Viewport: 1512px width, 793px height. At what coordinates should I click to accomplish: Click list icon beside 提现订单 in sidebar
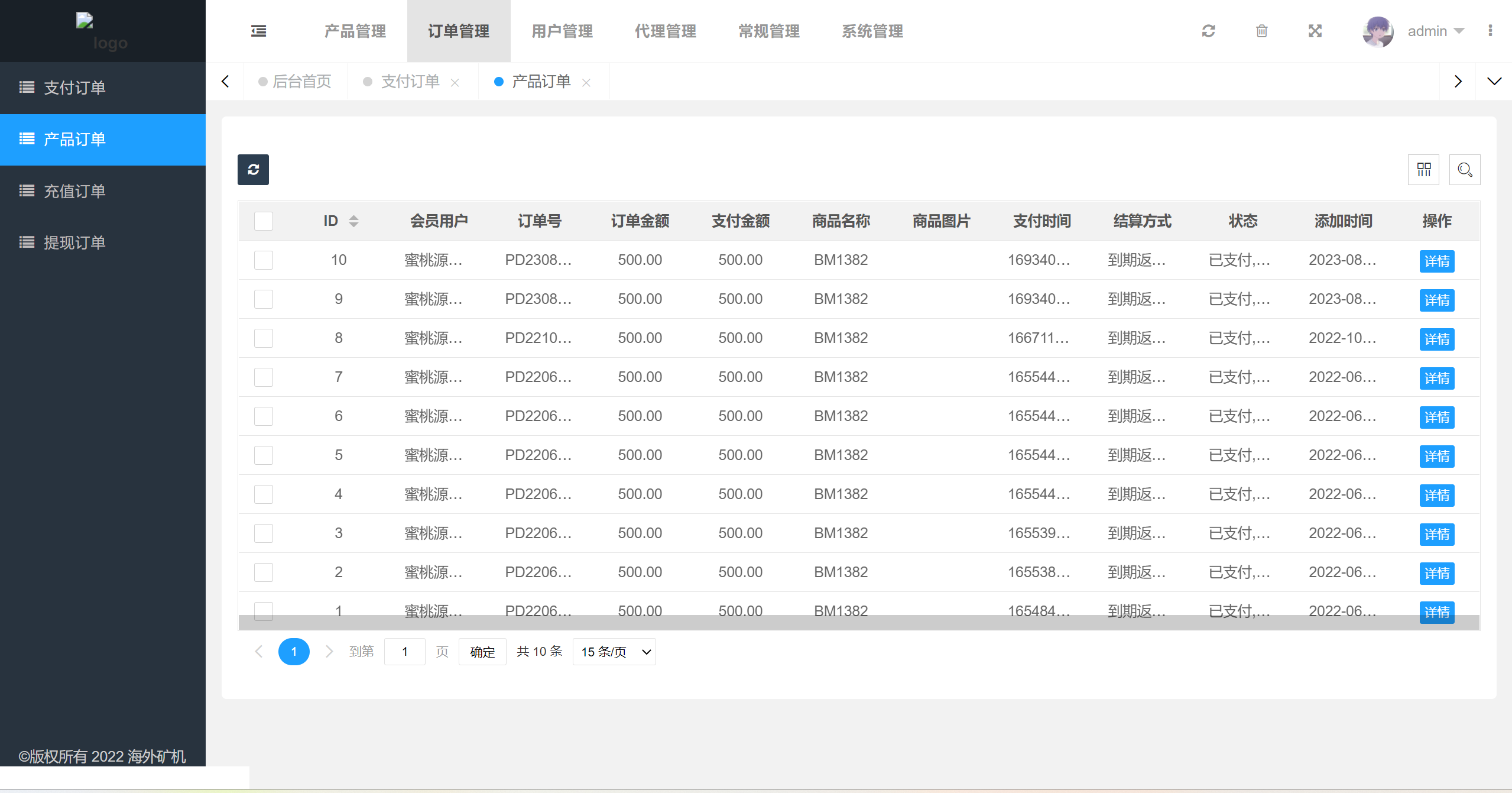pos(27,242)
